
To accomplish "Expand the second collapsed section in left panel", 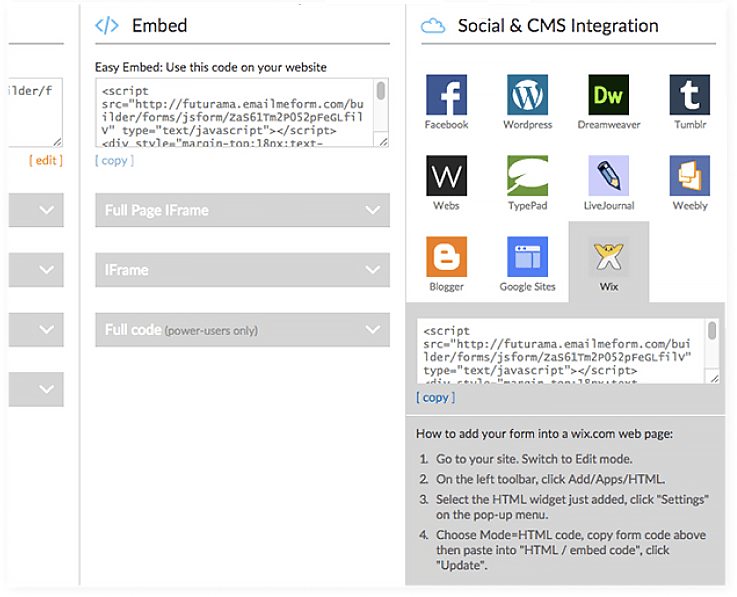I will coord(36,270).
